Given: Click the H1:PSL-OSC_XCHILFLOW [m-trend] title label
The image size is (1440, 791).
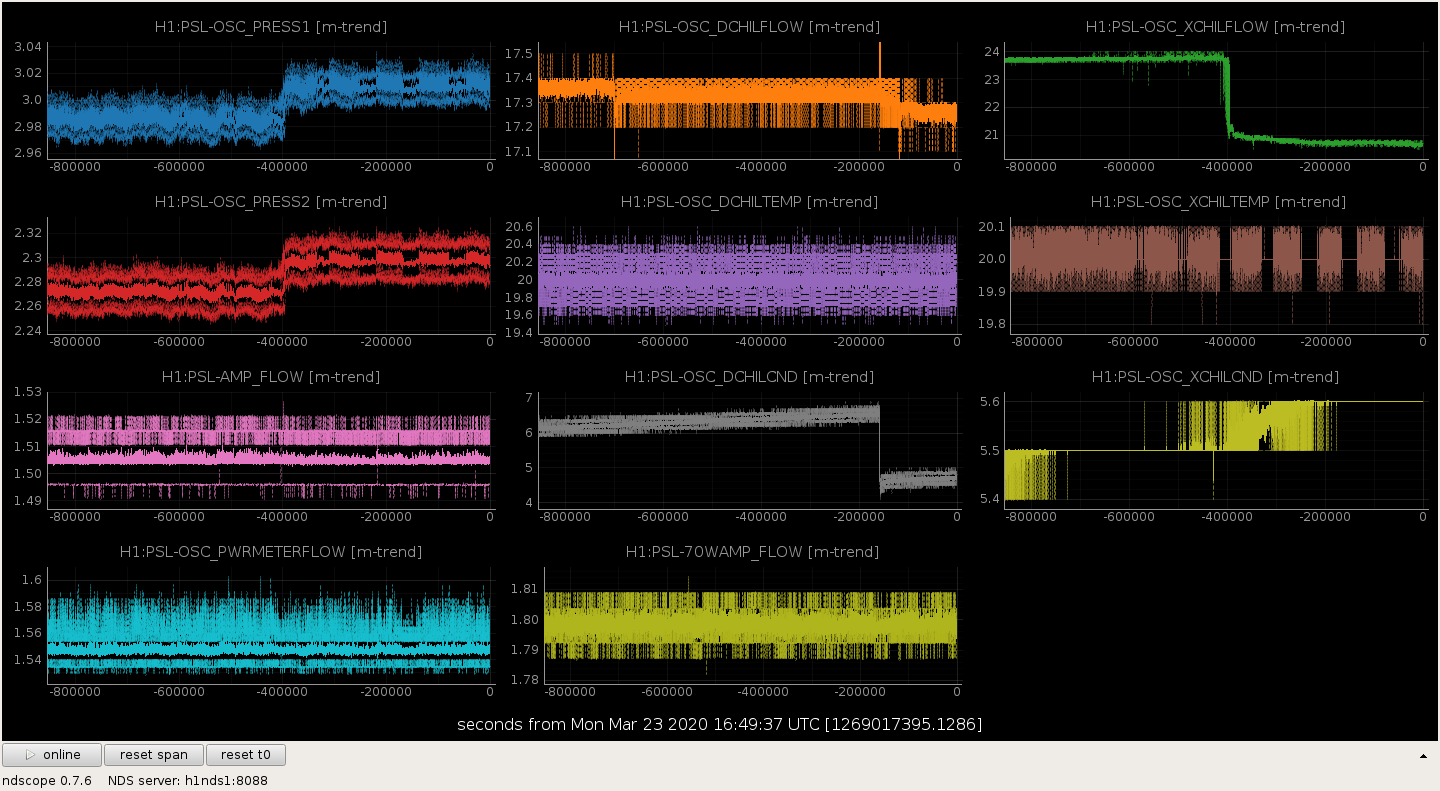Looking at the screenshot, I should tap(1215, 27).
